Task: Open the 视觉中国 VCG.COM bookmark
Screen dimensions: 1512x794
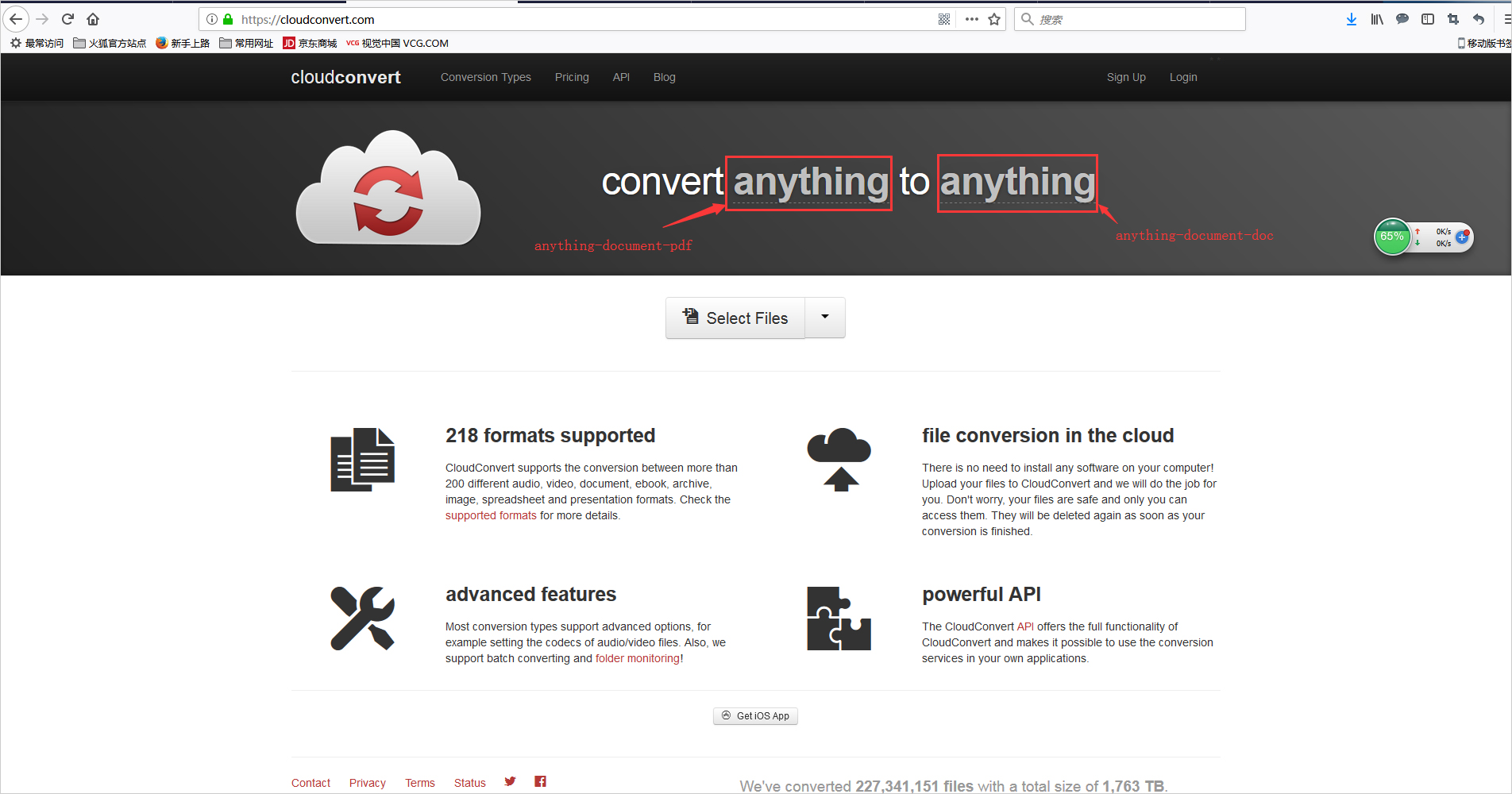Action: point(397,43)
